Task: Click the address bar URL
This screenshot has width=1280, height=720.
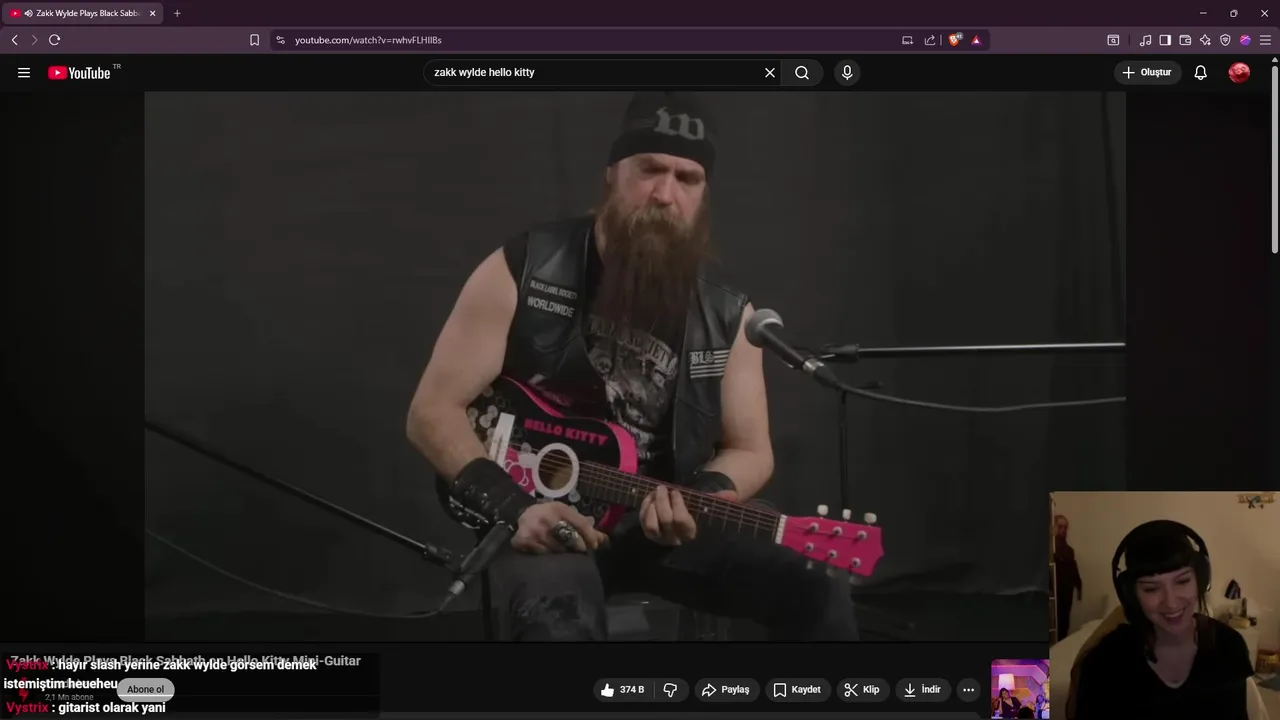Action: 368,40
